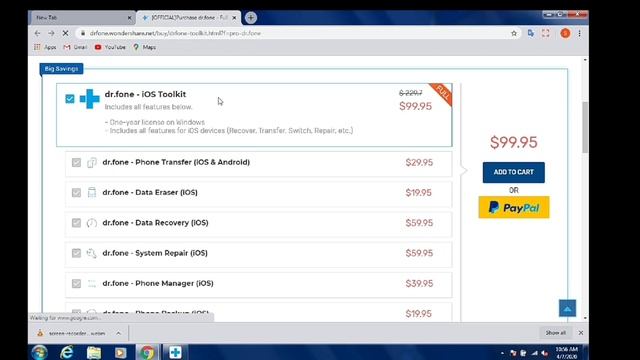Click ADD TO CART button

point(513,172)
